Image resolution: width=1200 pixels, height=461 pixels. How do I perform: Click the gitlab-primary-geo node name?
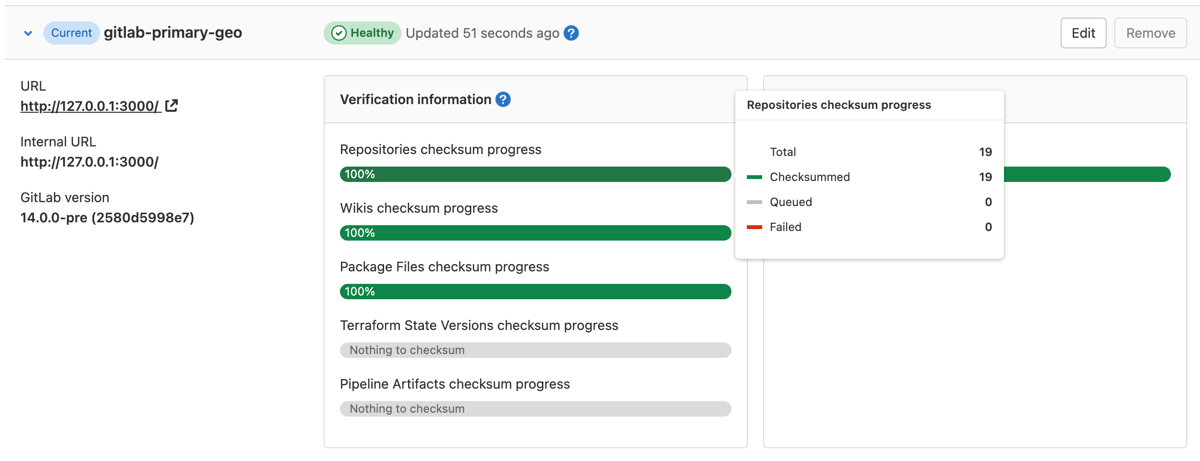(173, 33)
